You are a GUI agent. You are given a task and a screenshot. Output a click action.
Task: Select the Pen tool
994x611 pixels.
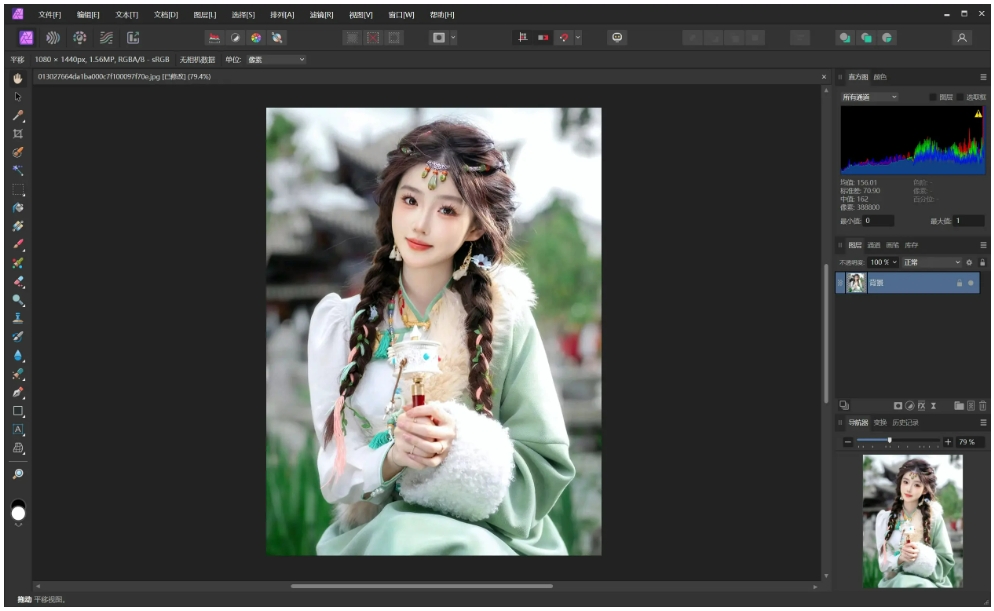click(18, 392)
